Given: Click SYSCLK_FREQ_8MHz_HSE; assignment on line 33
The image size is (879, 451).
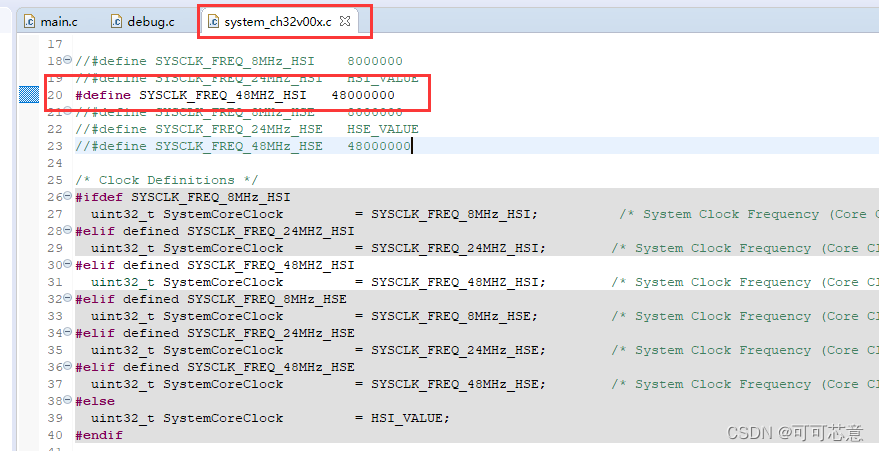Looking at the screenshot, I should point(454,317).
